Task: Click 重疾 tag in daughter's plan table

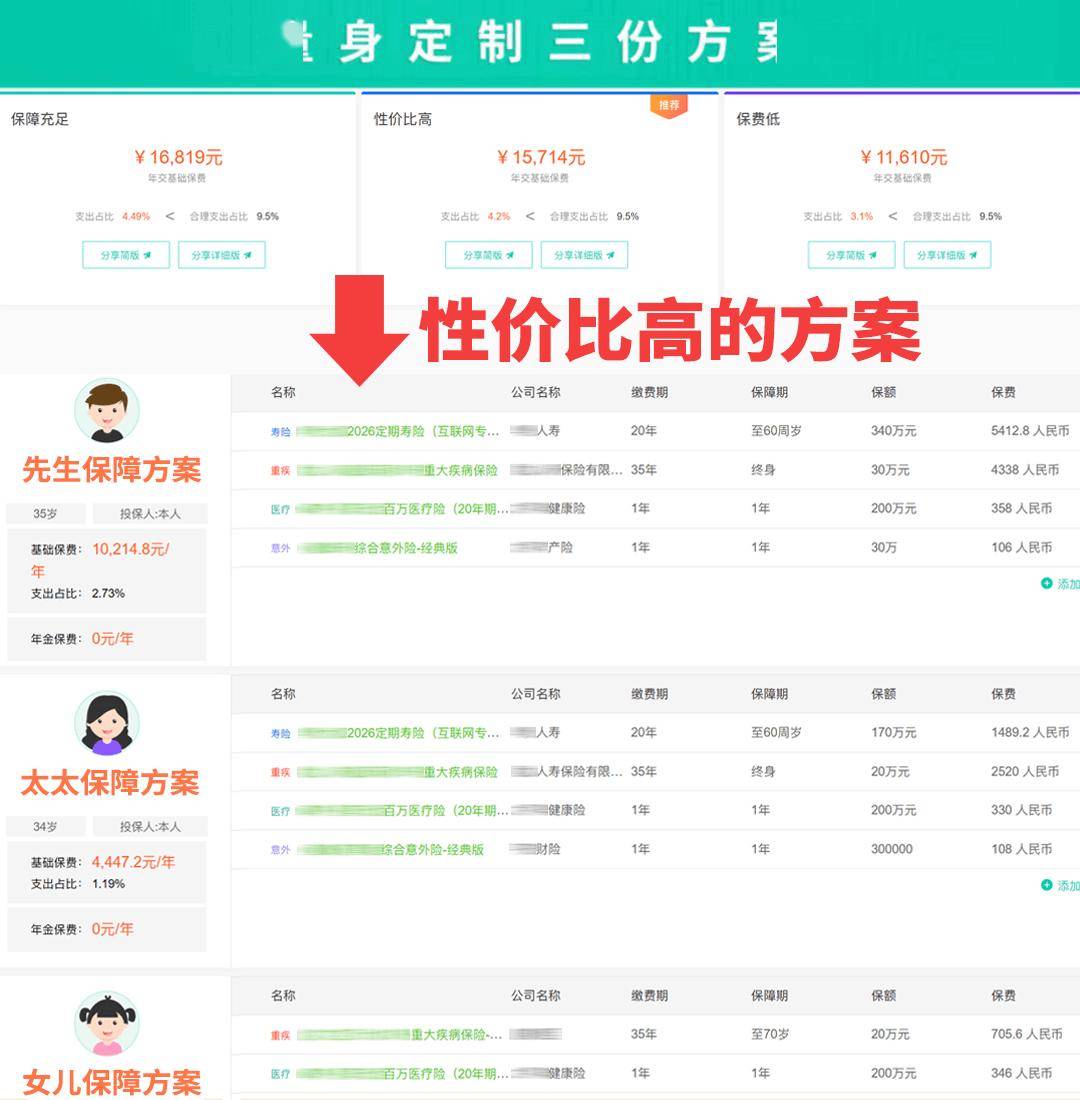Action: [280, 1035]
